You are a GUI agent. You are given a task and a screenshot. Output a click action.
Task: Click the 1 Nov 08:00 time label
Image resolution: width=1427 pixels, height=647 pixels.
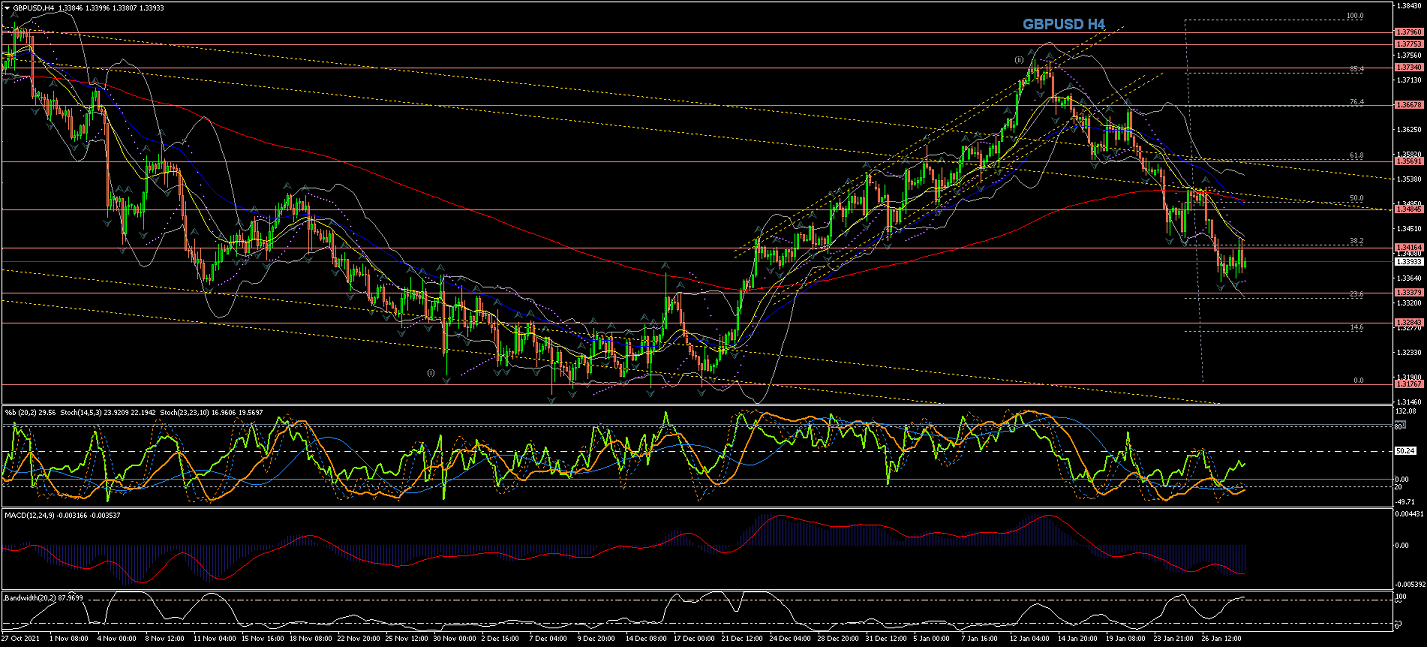click(x=67, y=637)
